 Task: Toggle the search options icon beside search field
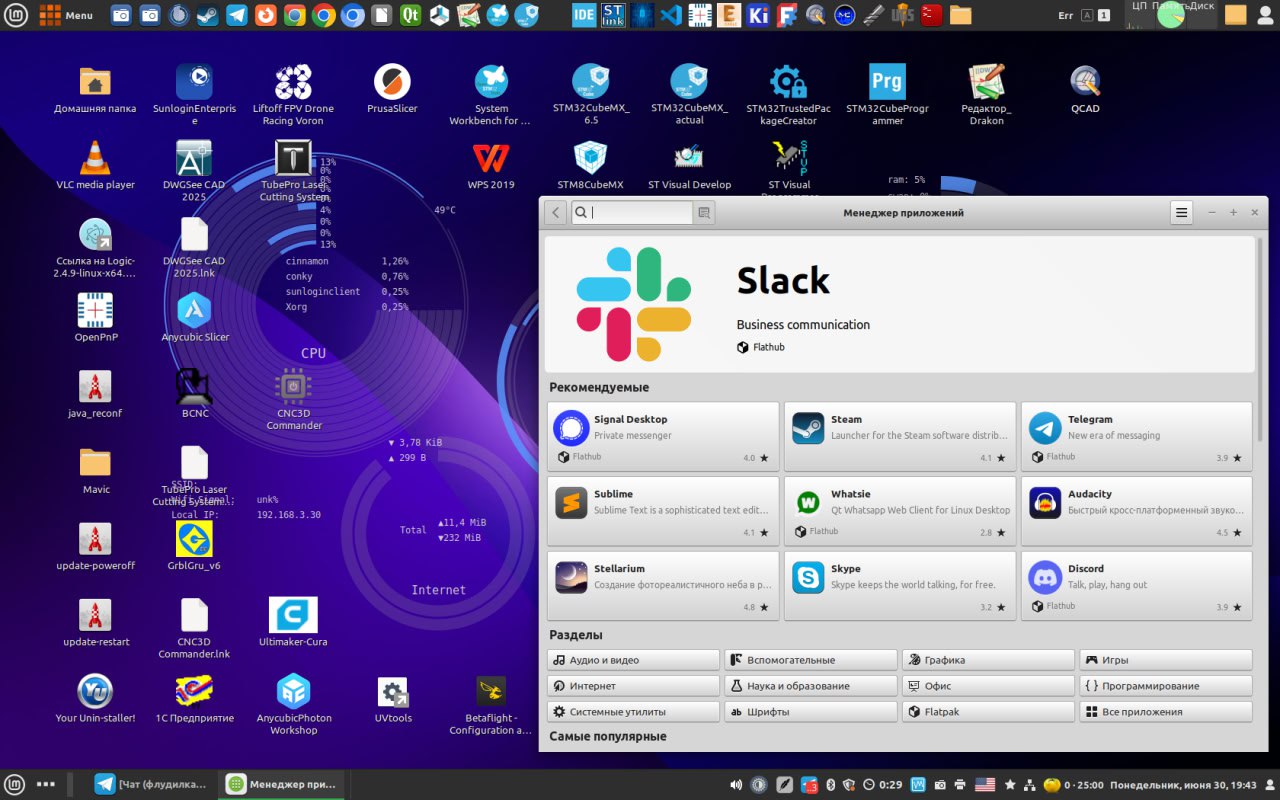(704, 212)
